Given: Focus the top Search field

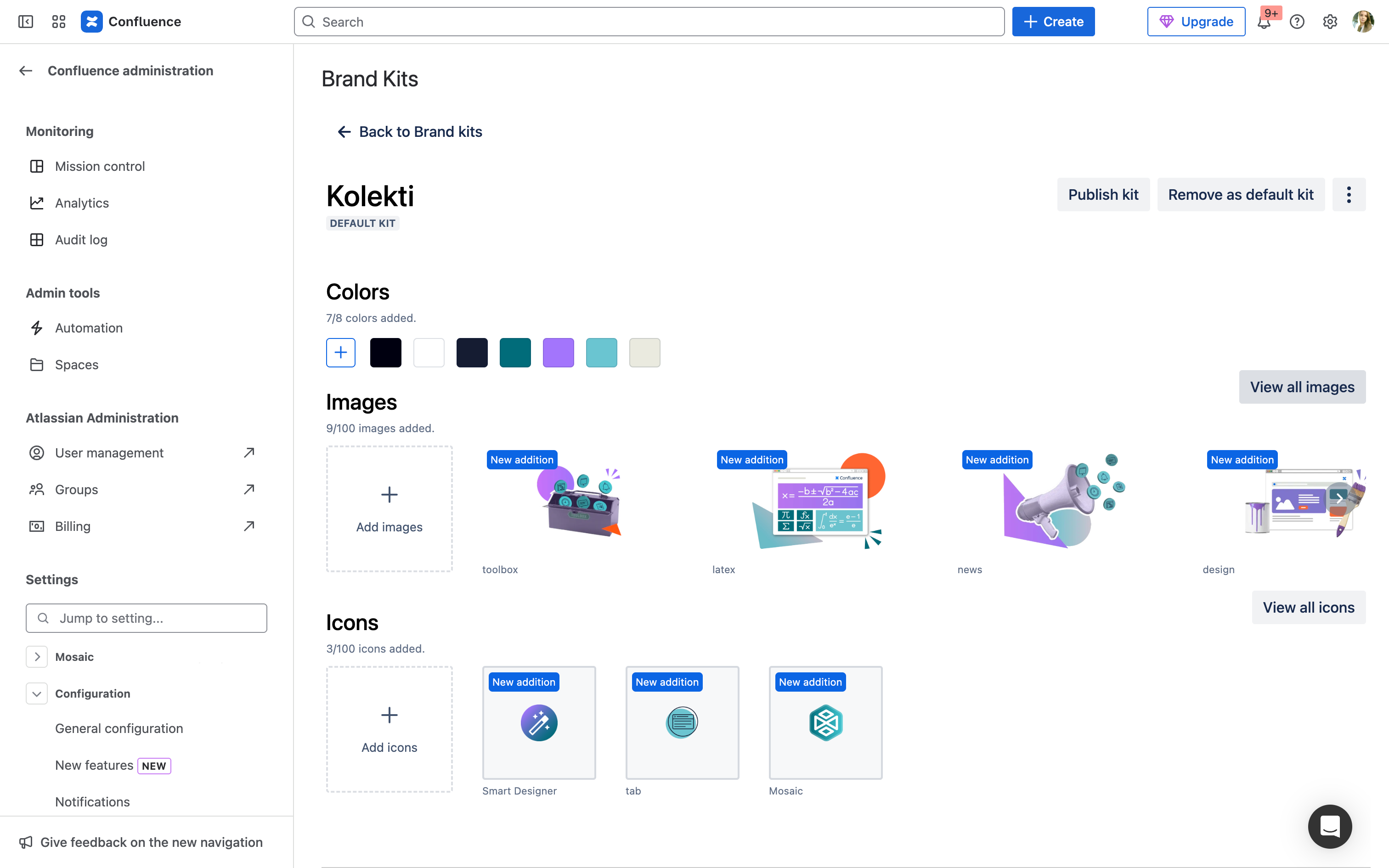Looking at the screenshot, I should point(649,22).
